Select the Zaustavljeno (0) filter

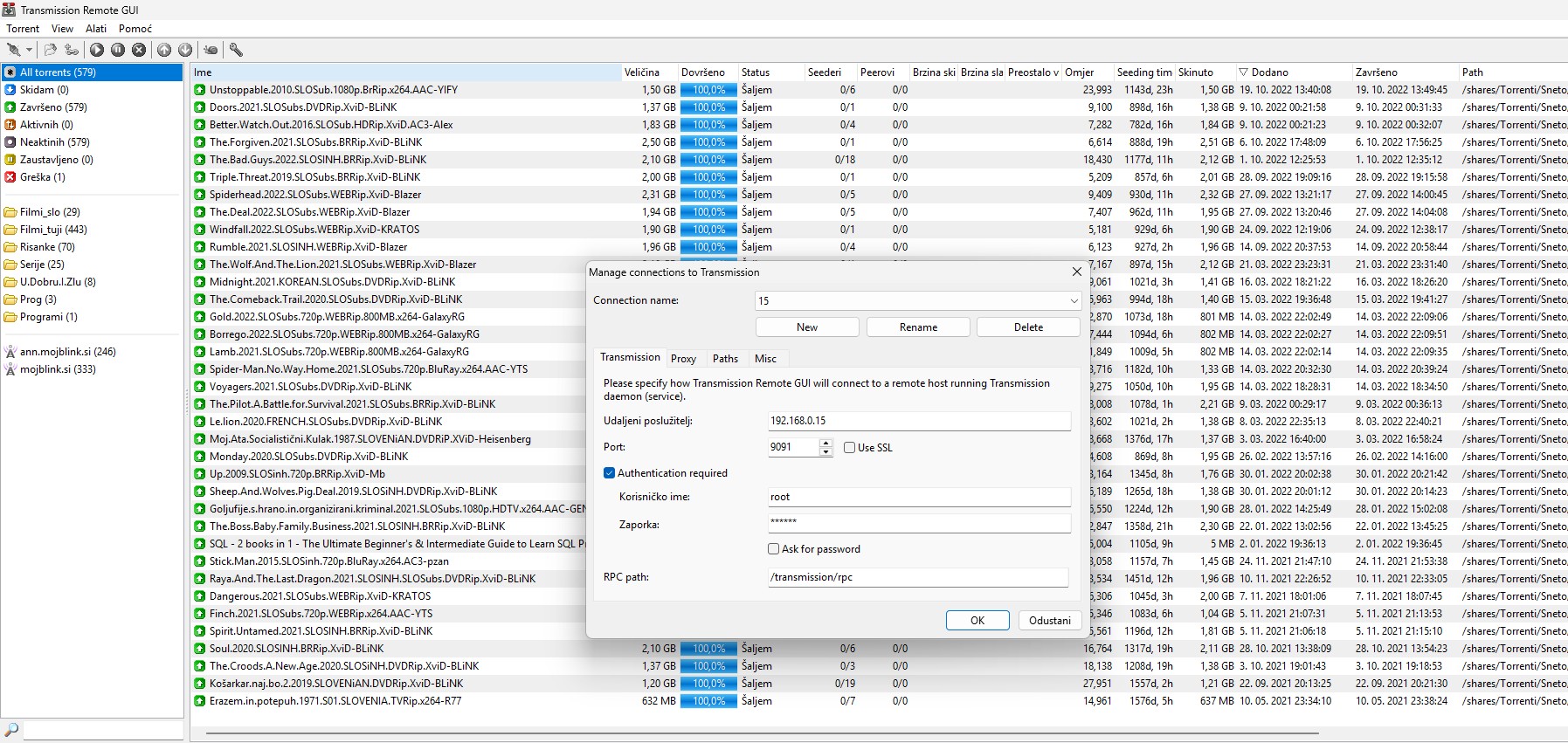92,160
